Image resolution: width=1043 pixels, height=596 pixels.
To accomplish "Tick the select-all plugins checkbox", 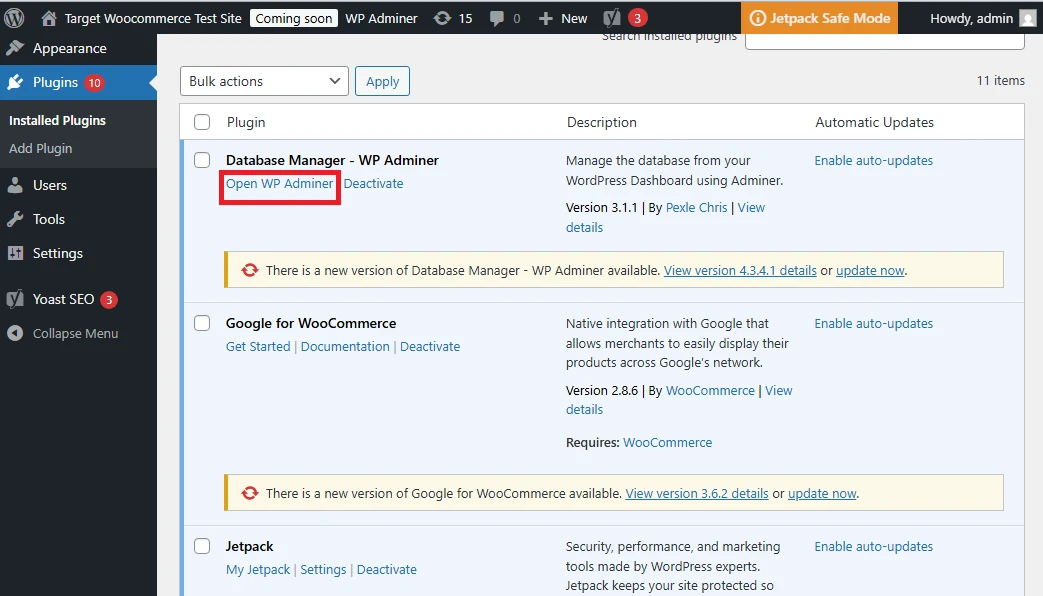I will click(202, 122).
